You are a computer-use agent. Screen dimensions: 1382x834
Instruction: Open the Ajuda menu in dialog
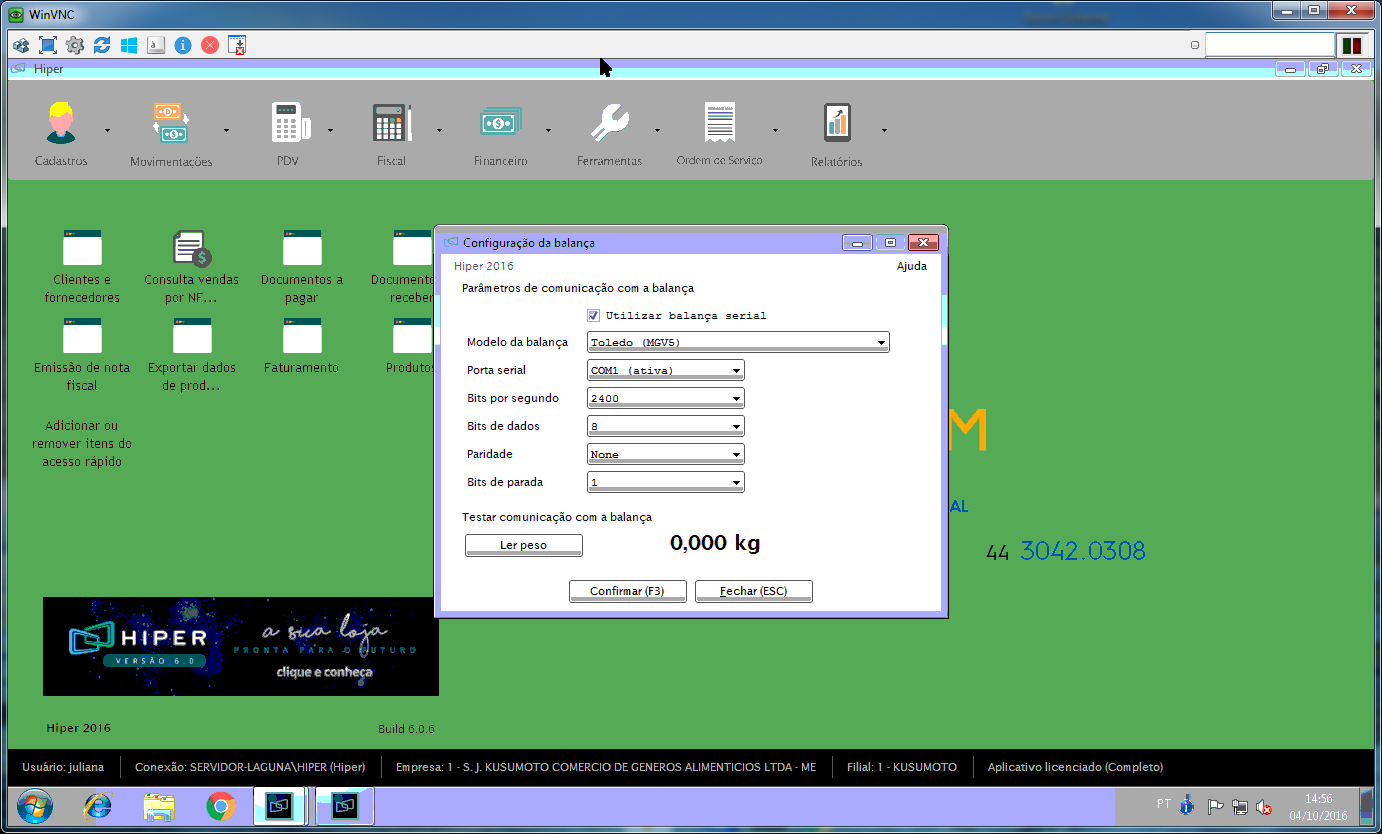[x=911, y=266]
